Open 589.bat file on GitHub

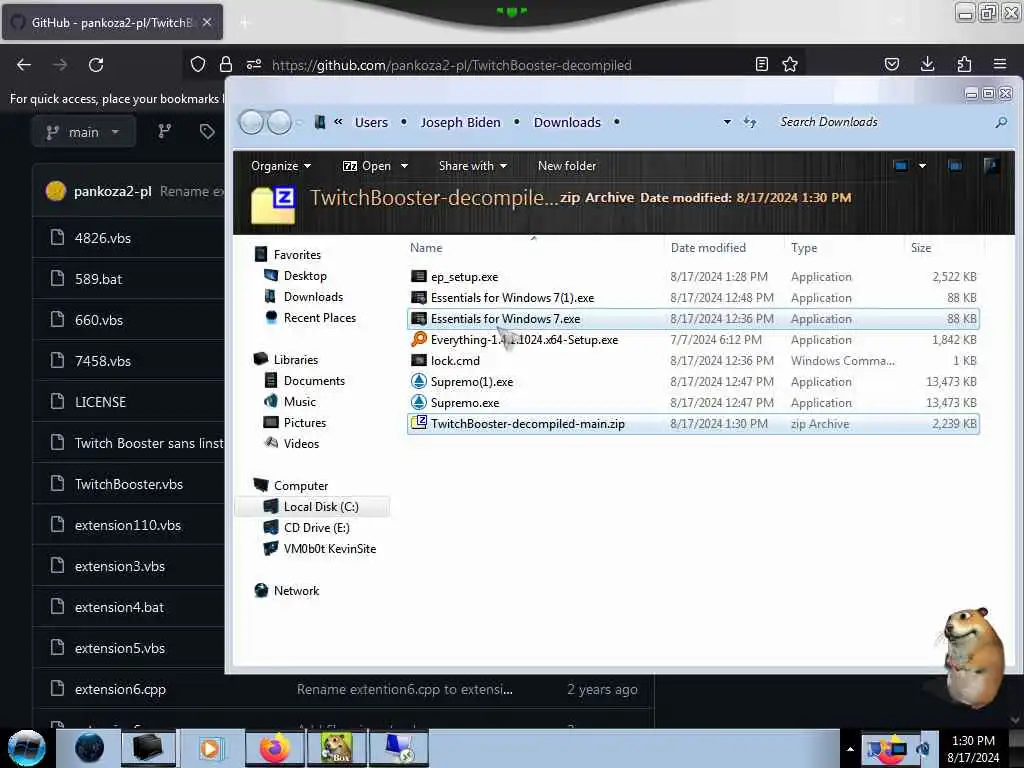click(x=98, y=280)
